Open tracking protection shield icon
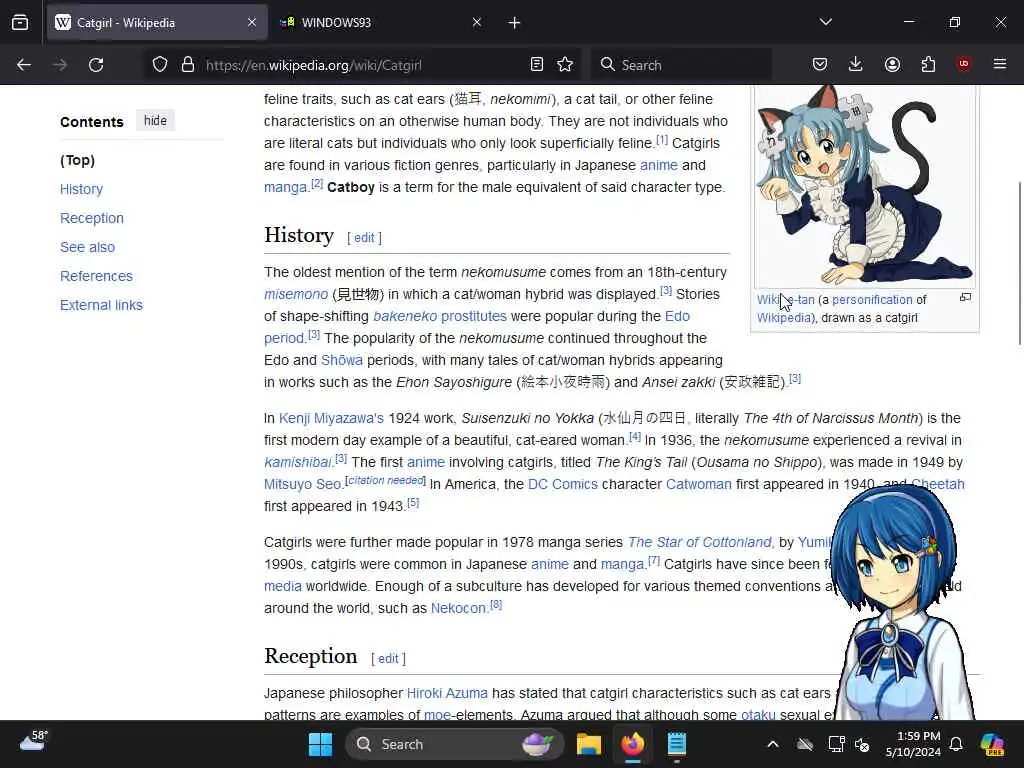 tap(160, 65)
